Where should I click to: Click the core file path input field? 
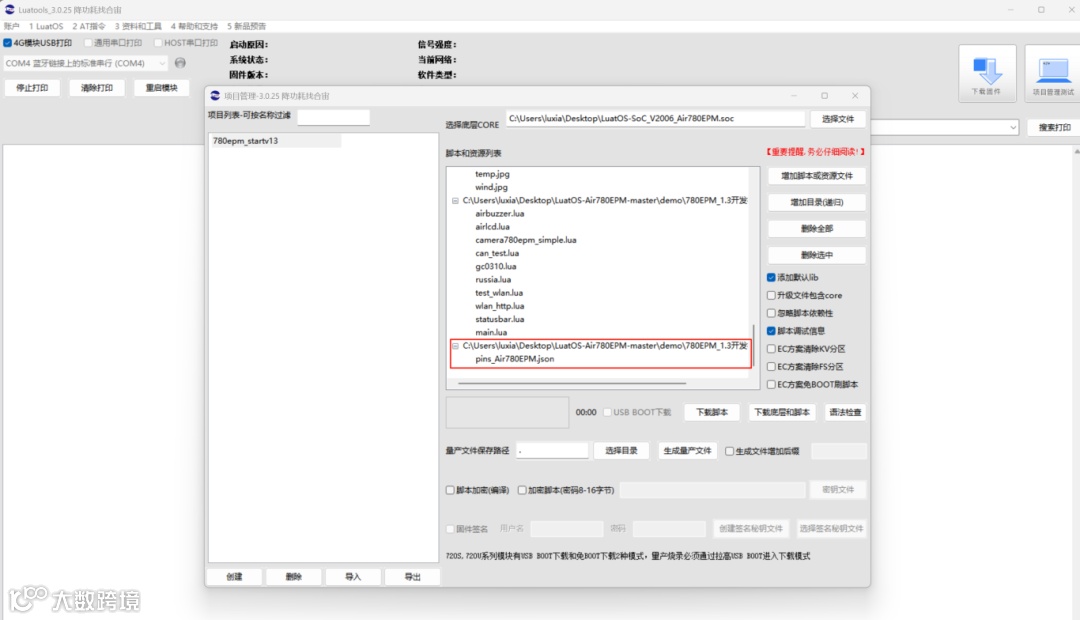[655, 118]
